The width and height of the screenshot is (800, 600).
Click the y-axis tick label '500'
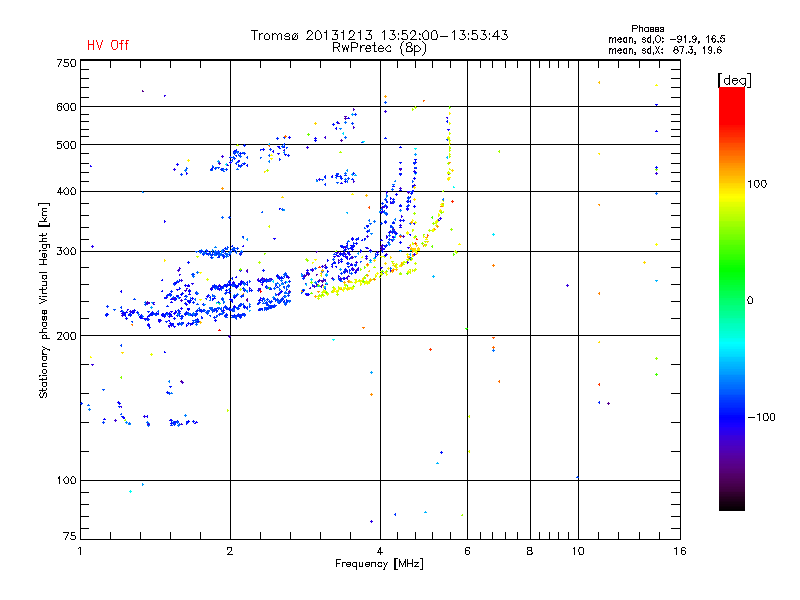(x=66, y=145)
